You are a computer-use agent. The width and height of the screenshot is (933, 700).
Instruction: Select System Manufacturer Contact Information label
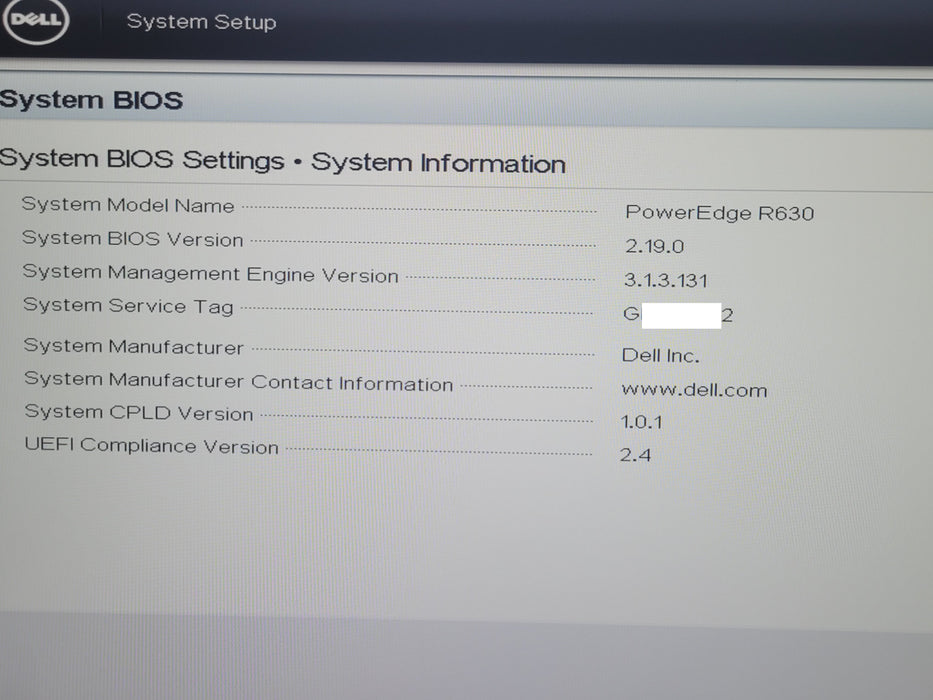239,381
